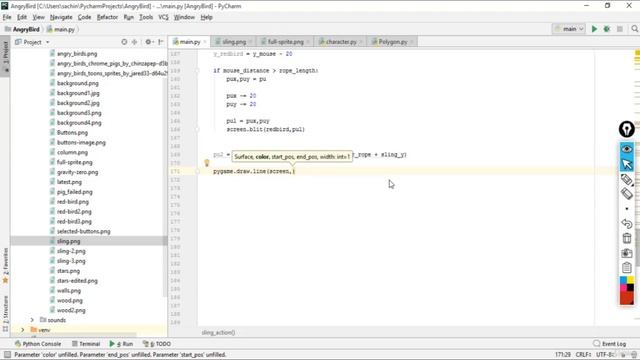The height and width of the screenshot is (360, 640).
Task: Open the pen nib annotation logo
Action: tap(627, 129)
